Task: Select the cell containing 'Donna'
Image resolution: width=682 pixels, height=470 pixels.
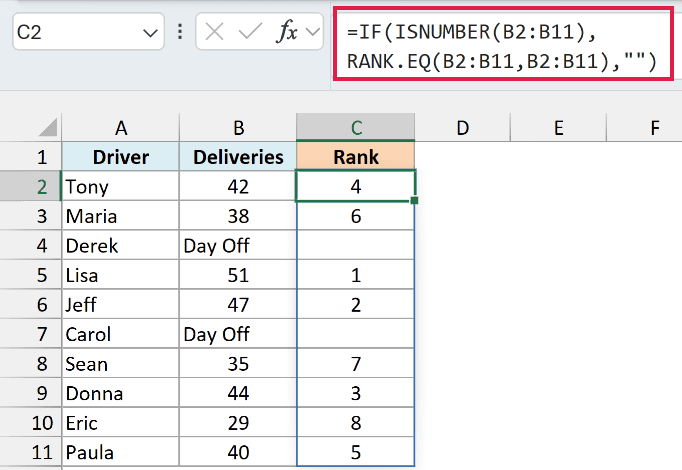Action: pyautogui.click(x=120, y=393)
